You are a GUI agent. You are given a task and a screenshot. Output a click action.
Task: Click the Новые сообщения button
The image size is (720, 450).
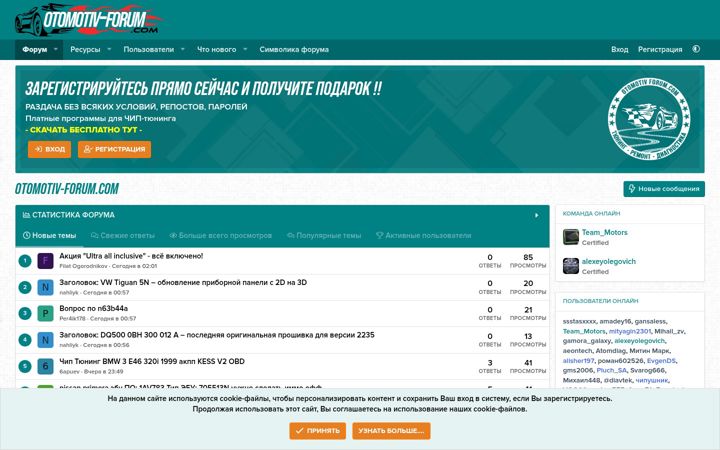click(x=664, y=189)
